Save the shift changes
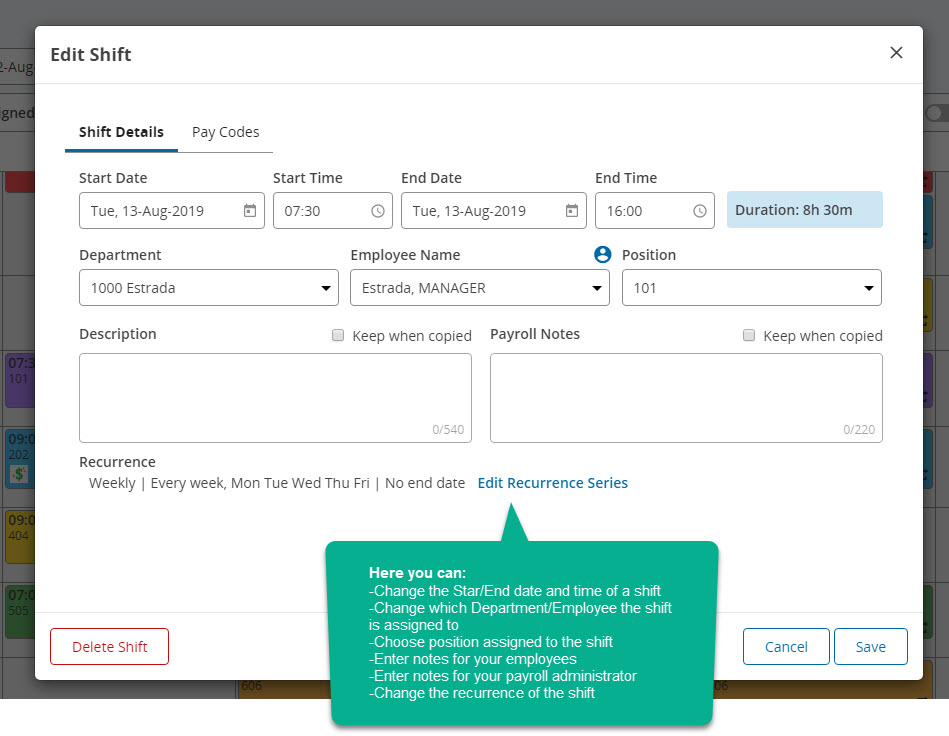 click(x=870, y=646)
